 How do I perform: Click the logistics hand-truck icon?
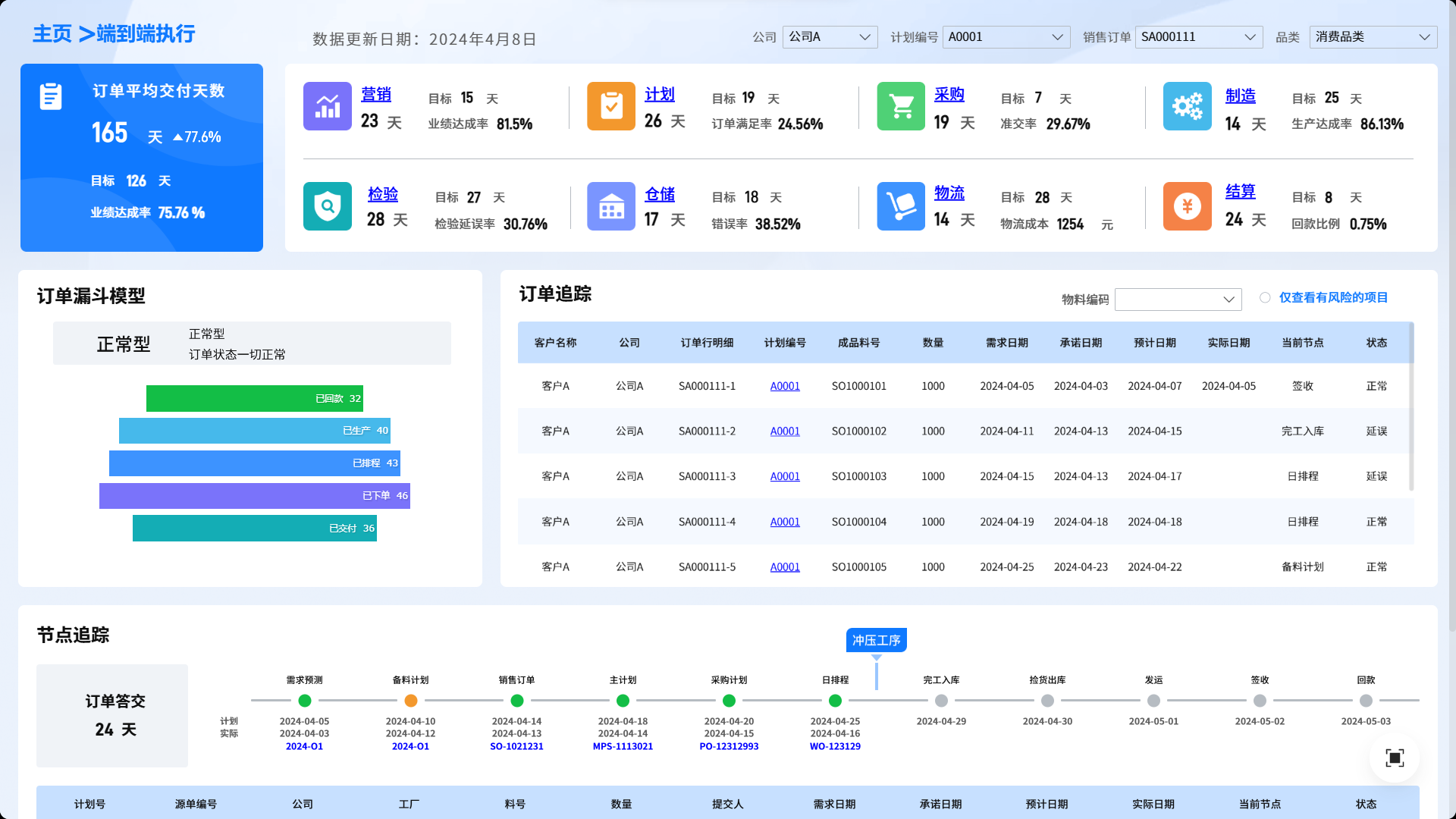pos(901,206)
